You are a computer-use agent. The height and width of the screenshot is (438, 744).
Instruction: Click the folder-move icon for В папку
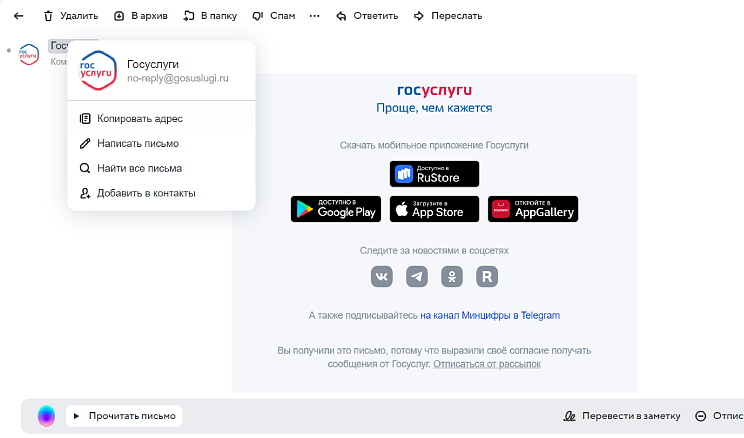(x=189, y=16)
